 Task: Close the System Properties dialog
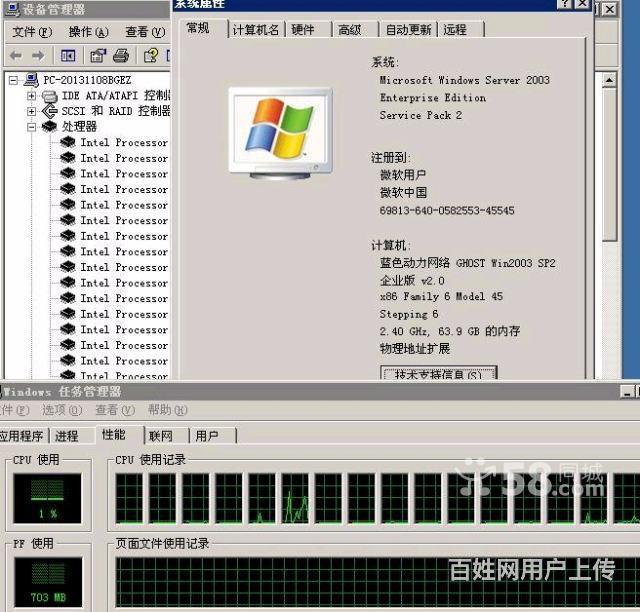(582, 4)
